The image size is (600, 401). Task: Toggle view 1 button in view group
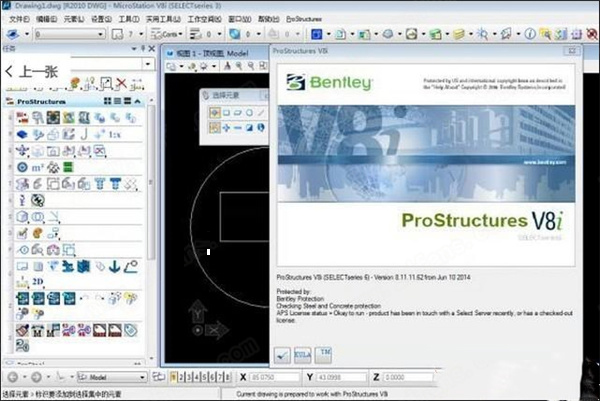[x=173, y=377]
